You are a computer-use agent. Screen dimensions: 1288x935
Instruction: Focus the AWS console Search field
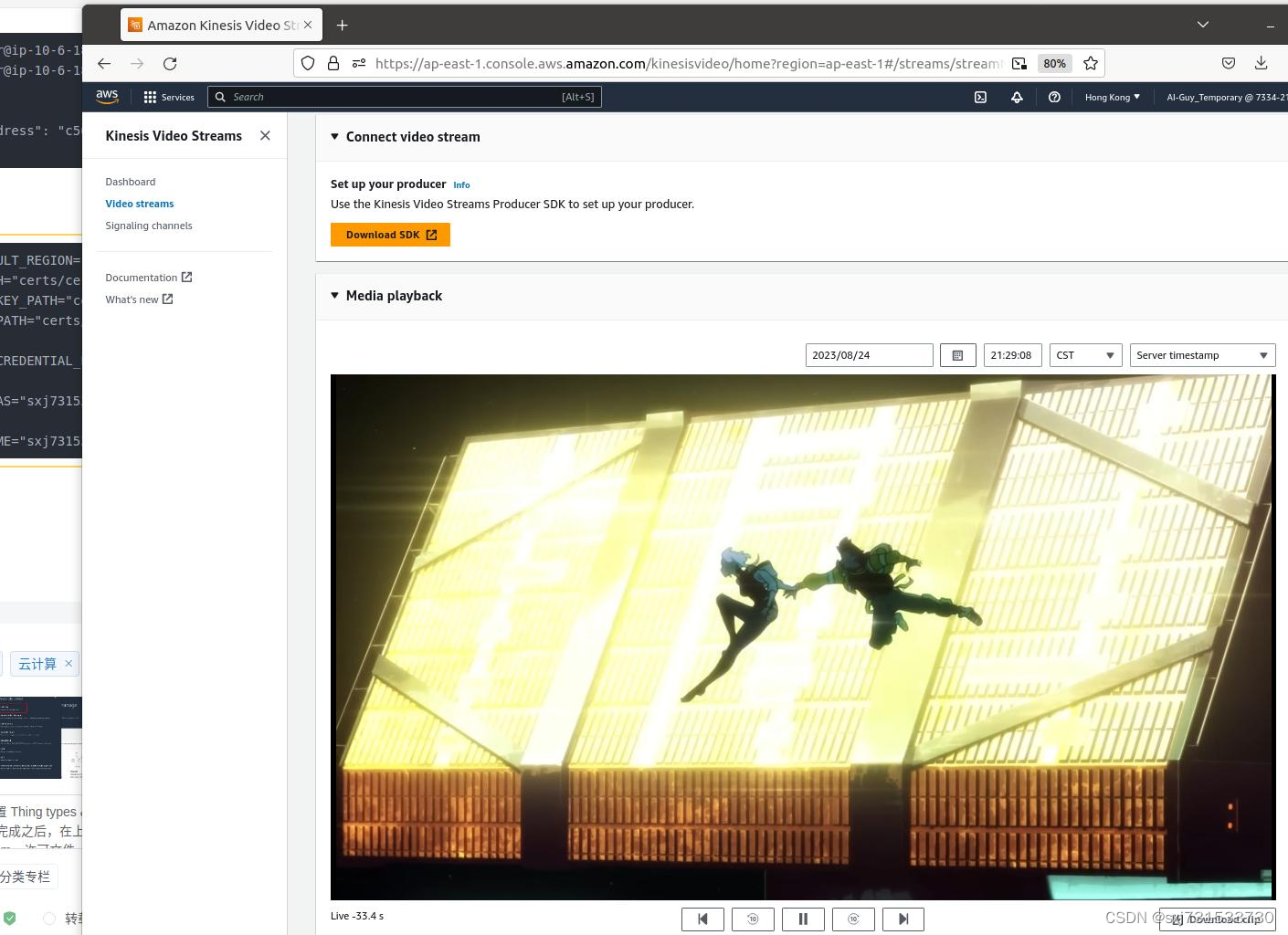[x=405, y=97]
